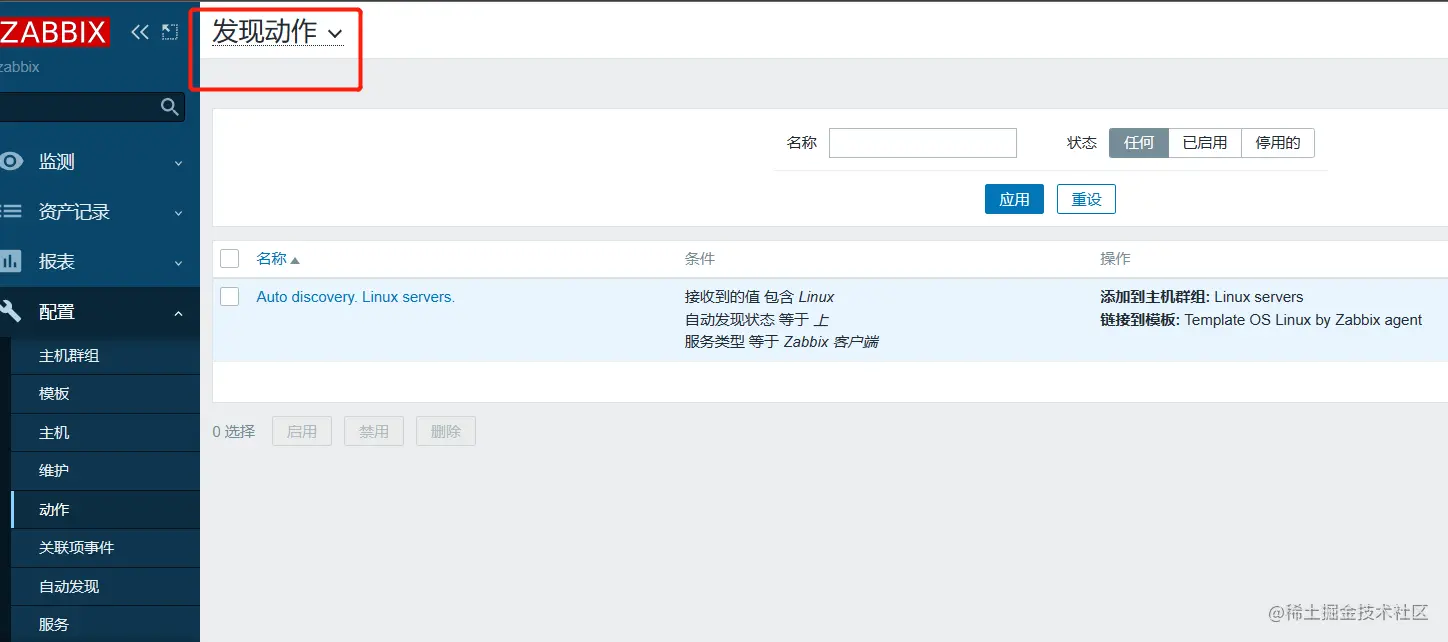Click the list icon beside 资产记录

(x=11, y=211)
